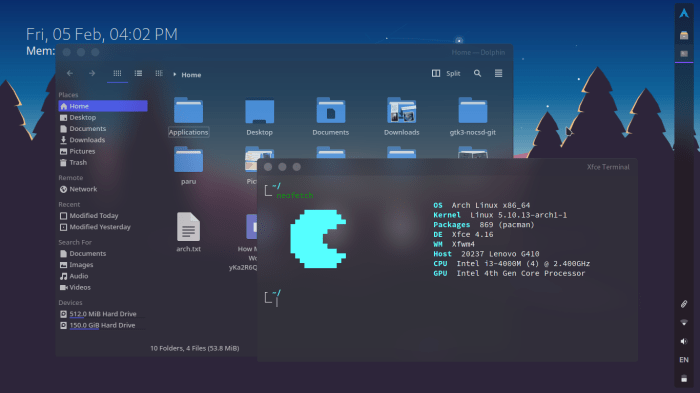
Task: Open the Wi-Fi network tray icon
Action: (684, 322)
